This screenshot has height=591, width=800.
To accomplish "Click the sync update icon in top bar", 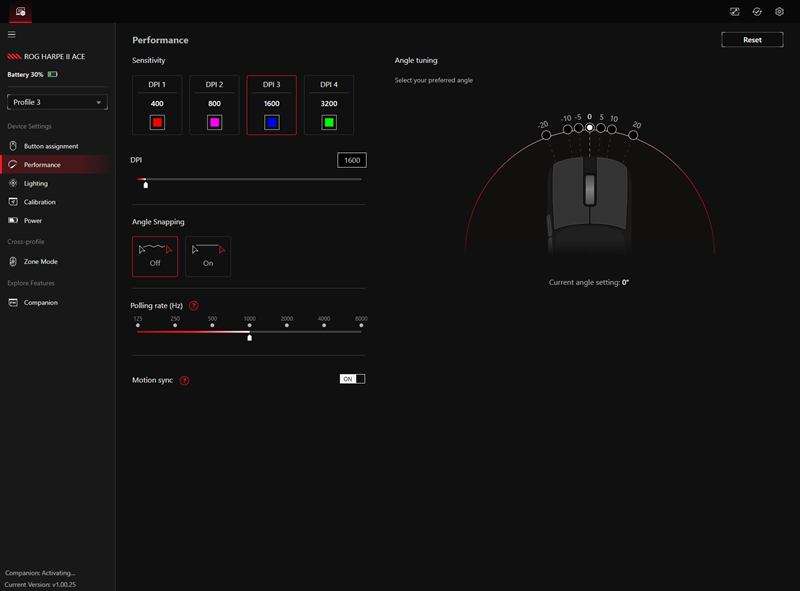I will click(757, 12).
